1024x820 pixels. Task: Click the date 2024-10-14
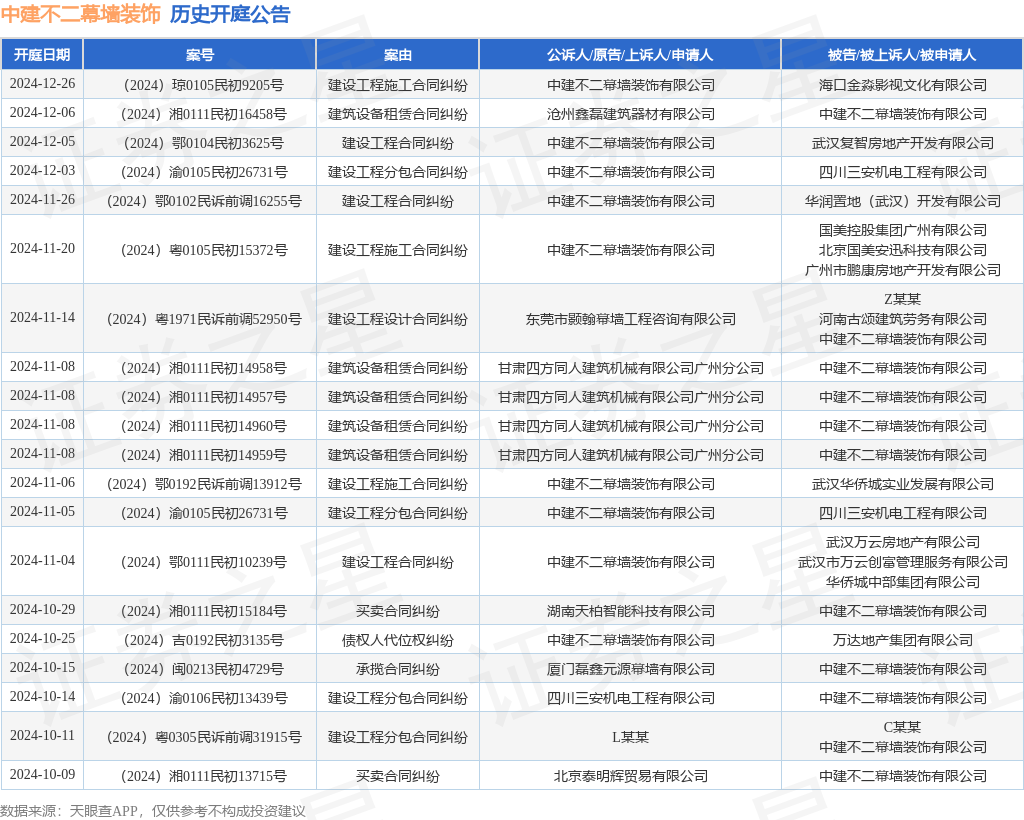pyautogui.click(x=42, y=697)
